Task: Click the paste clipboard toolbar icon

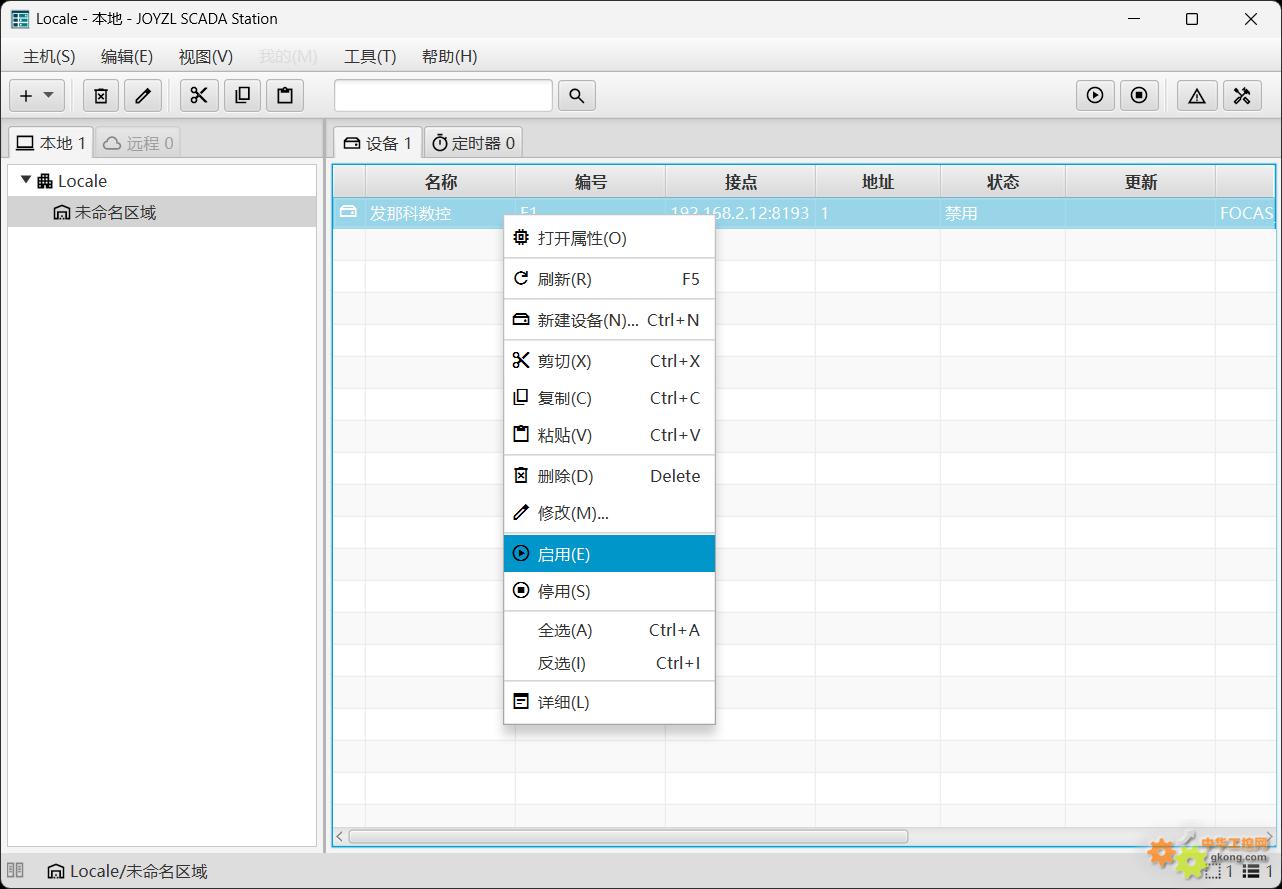Action: click(285, 95)
